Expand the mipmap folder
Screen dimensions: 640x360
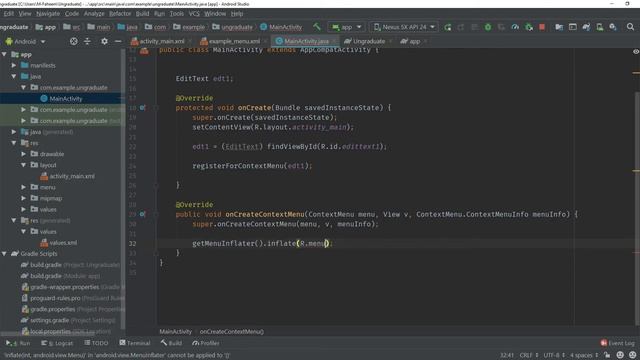[24, 198]
